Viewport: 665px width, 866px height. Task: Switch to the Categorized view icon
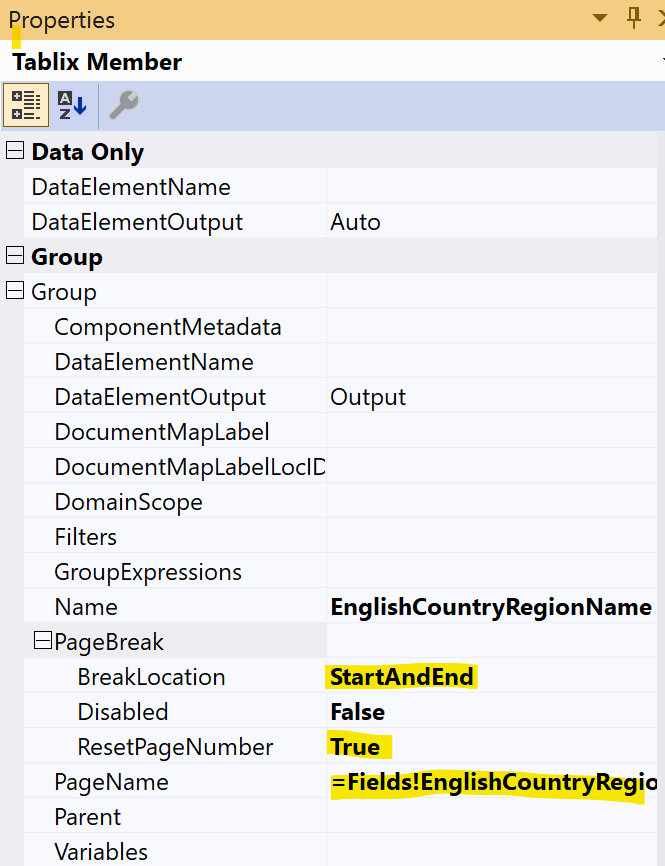tap(26, 105)
